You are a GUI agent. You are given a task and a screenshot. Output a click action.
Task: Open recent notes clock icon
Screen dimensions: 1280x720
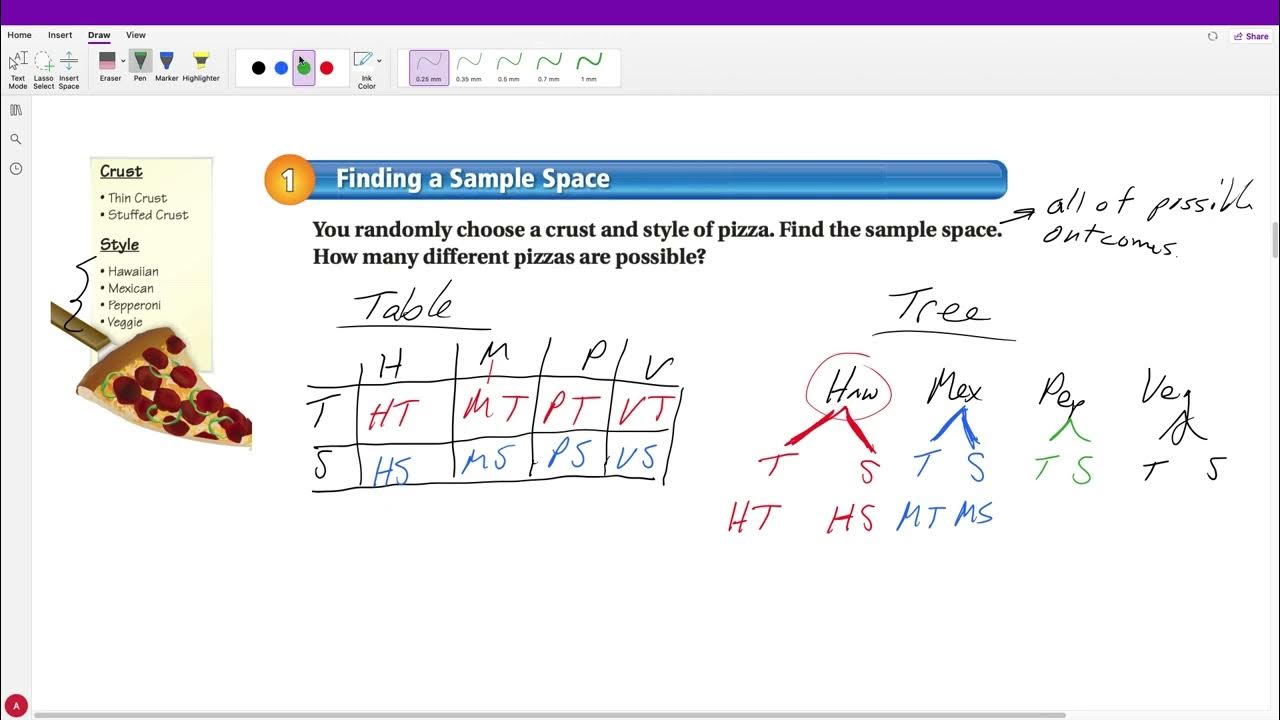16,169
